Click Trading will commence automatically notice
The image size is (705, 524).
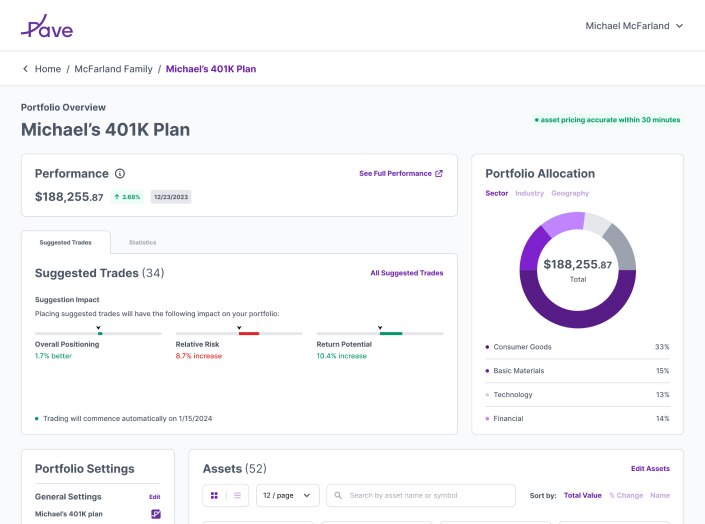point(127,418)
